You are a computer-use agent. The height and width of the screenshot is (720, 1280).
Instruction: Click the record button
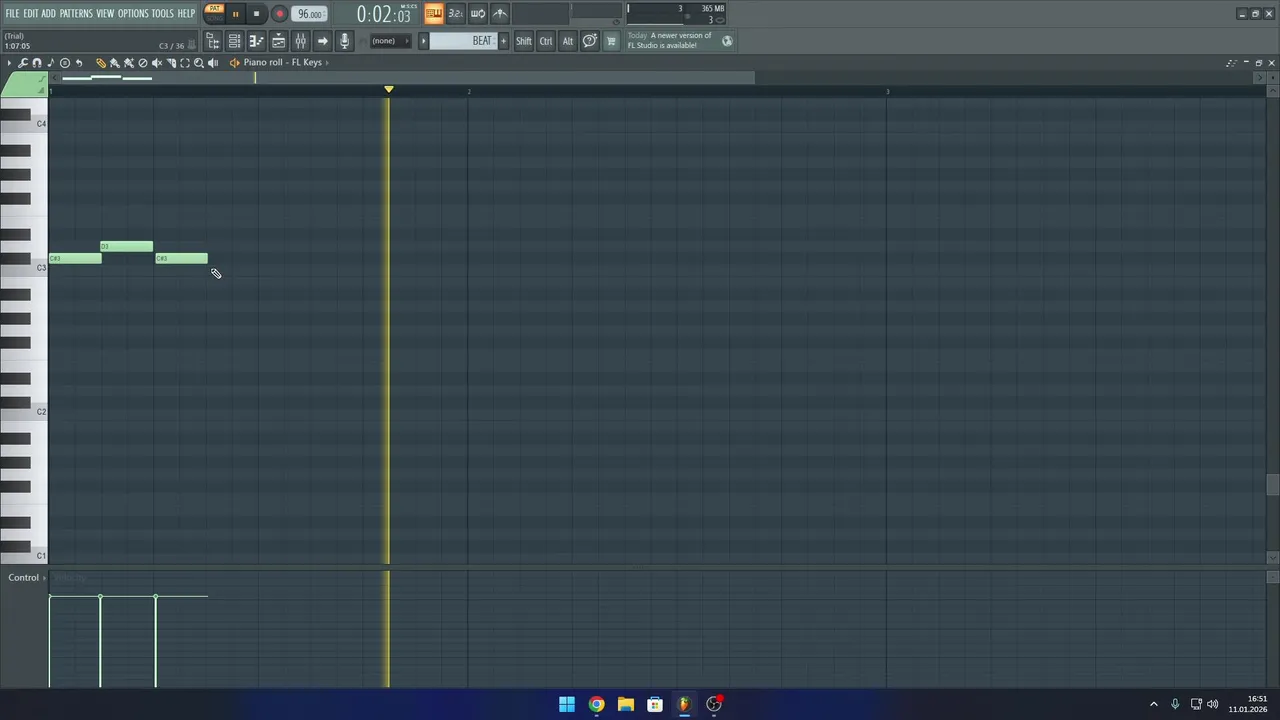point(280,14)
